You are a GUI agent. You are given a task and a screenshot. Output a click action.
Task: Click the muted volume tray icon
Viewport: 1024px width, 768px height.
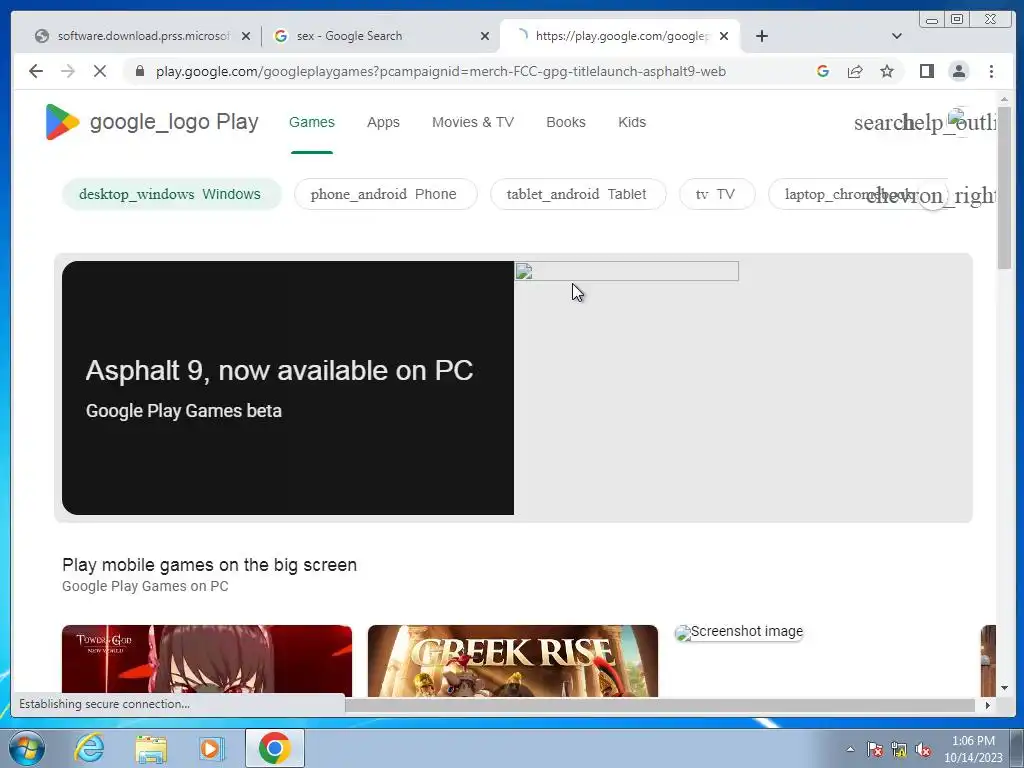(x=923, y=749)
